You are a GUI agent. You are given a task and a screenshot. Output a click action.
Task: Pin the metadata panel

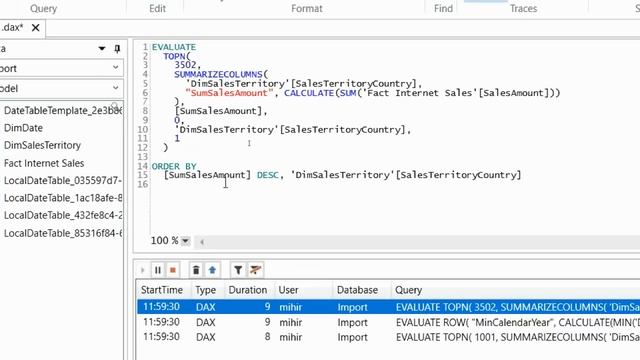[x=117, y=49]
